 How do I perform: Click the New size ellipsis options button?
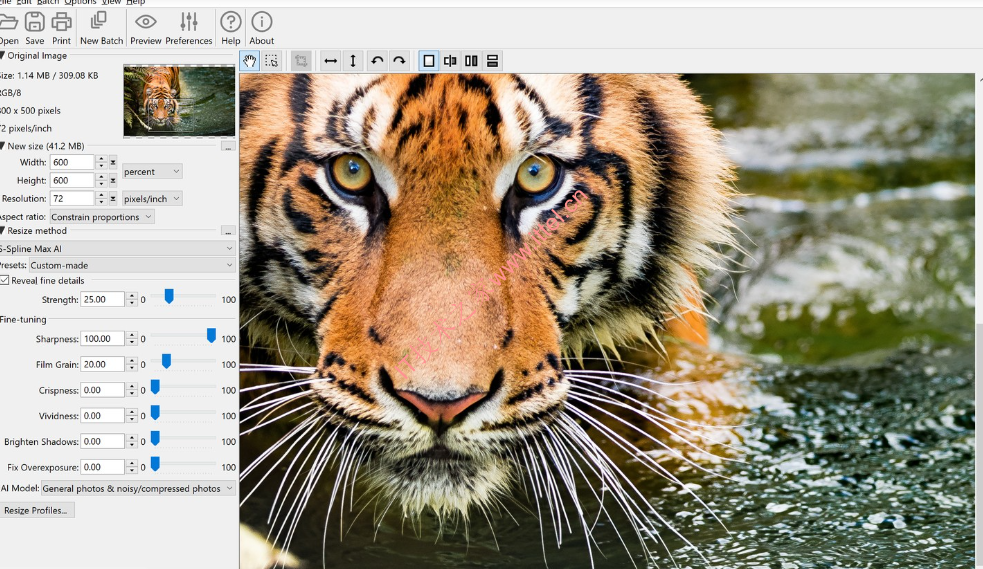coord(228,147)
